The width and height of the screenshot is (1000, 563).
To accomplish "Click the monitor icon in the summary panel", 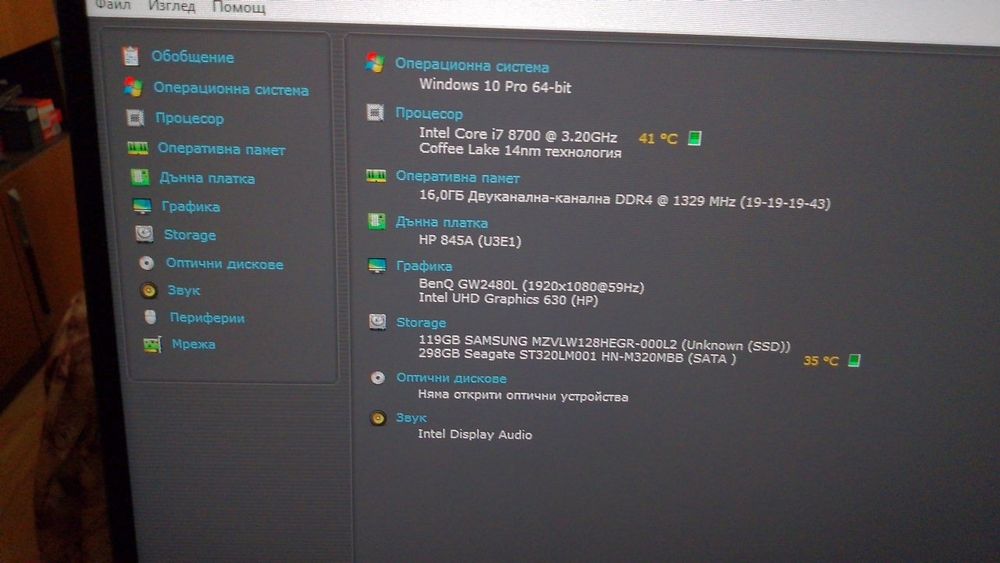I will tap(377, 265).
